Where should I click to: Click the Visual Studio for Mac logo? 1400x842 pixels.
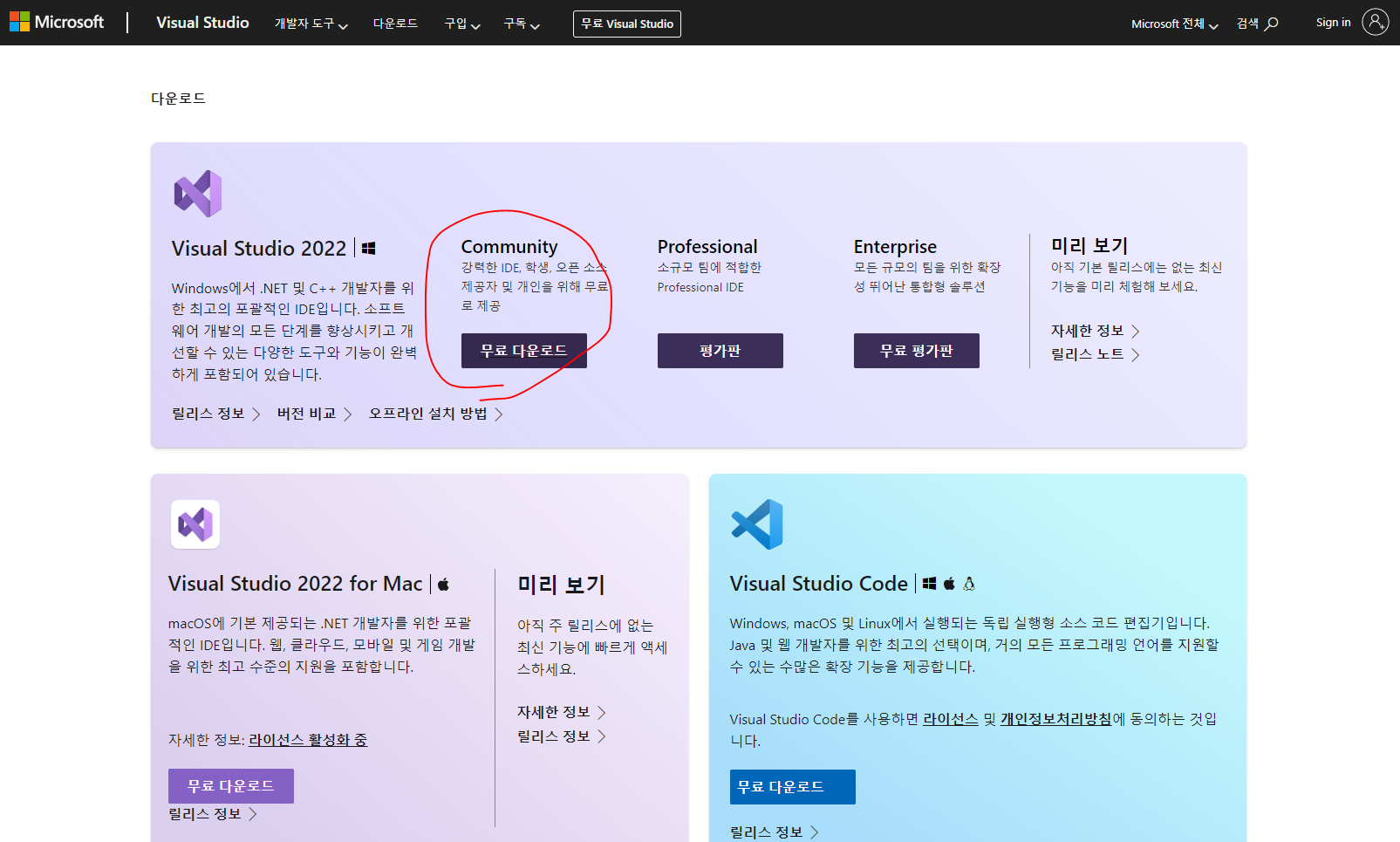pyautogui.click(x=195, y=524)
